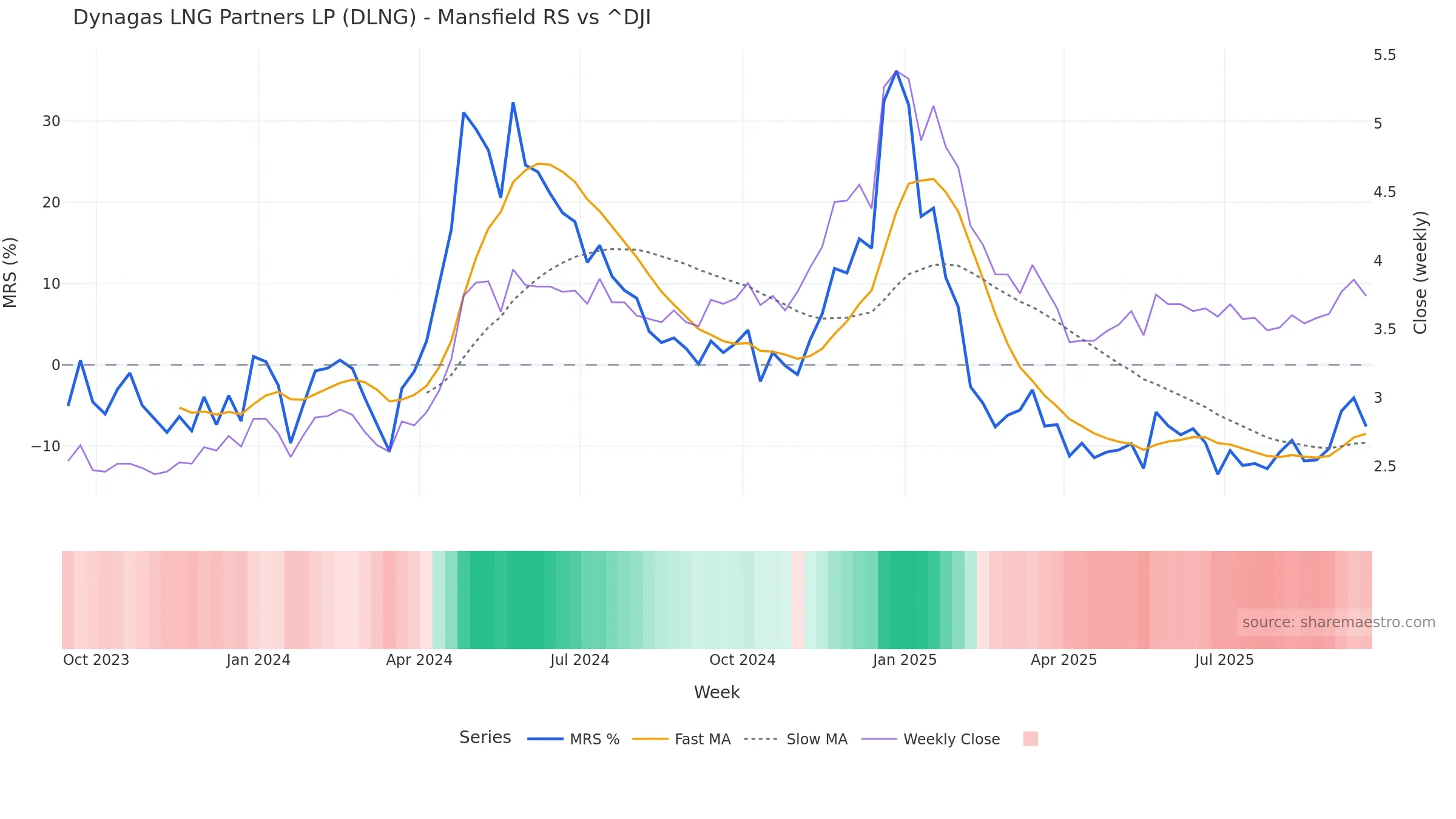Image resolution: width=1456 pixels, height=819 pixels.
Task: Click the 'Close (weekly)' right axis title
Action: click(1420, 272)
